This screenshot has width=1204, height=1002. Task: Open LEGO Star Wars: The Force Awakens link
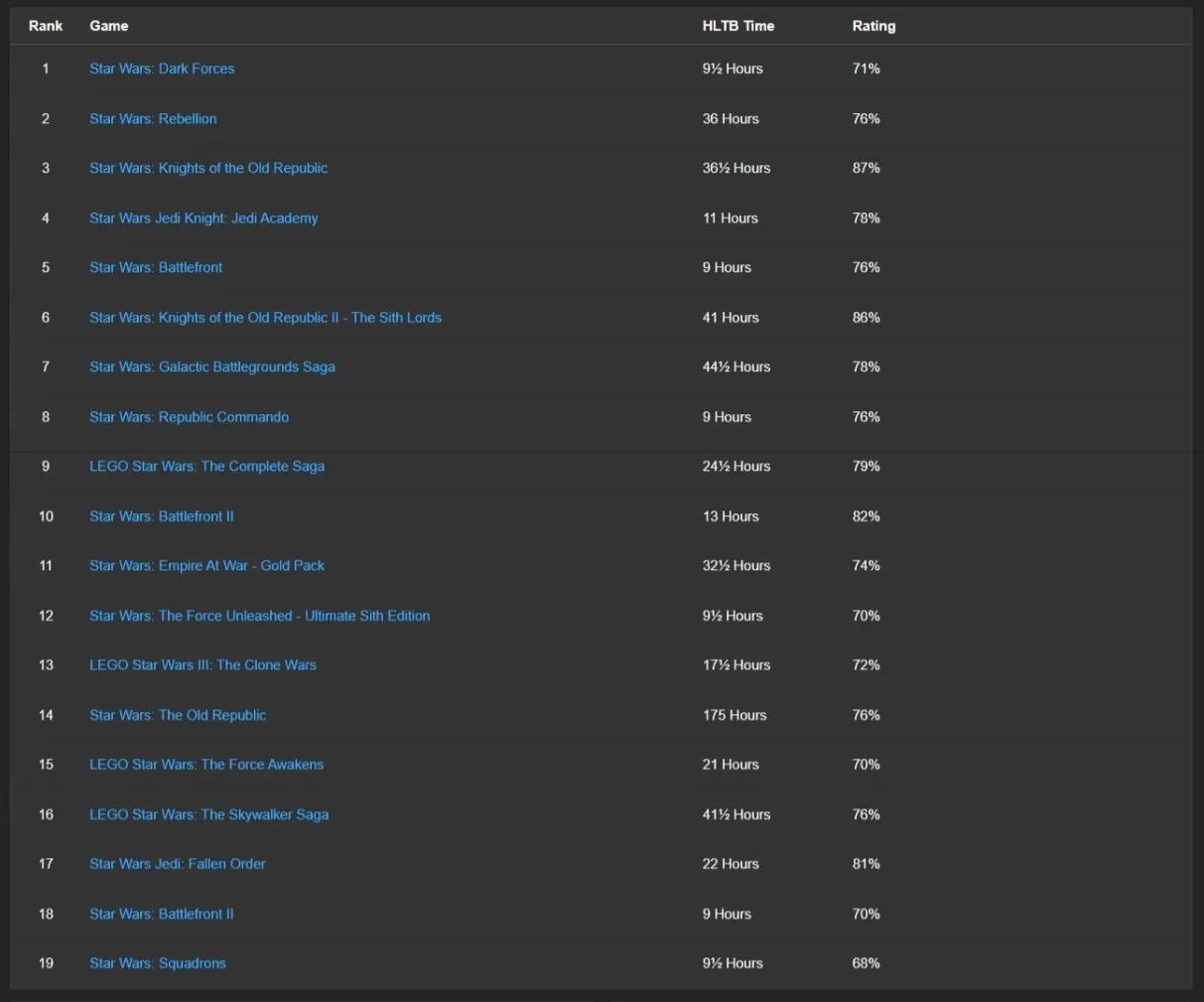click(206, 764)
